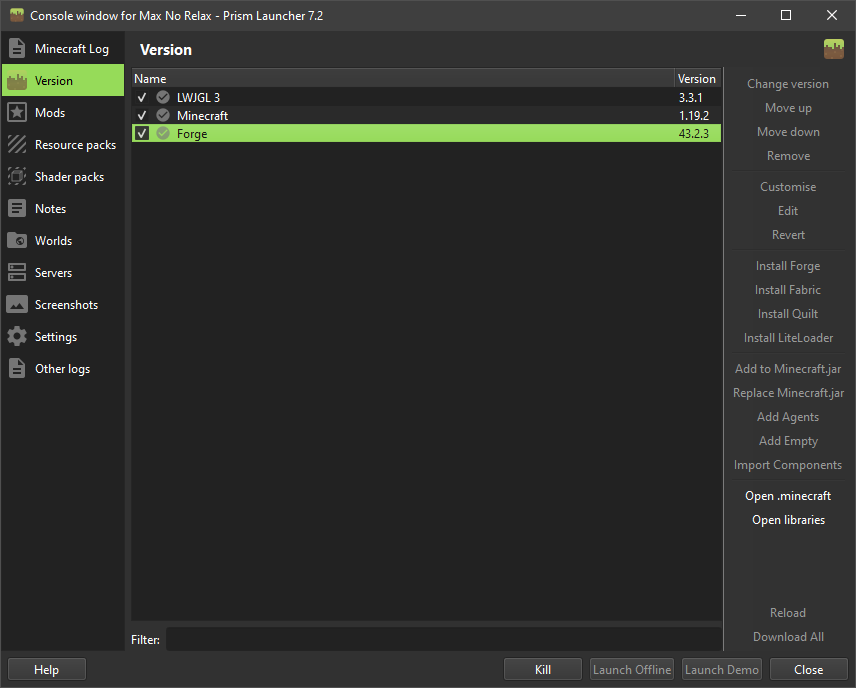This screenshot has height=688, width=856.
Task: Select the Minecraft row version 1.19.2
Action: tap(694, 116)
